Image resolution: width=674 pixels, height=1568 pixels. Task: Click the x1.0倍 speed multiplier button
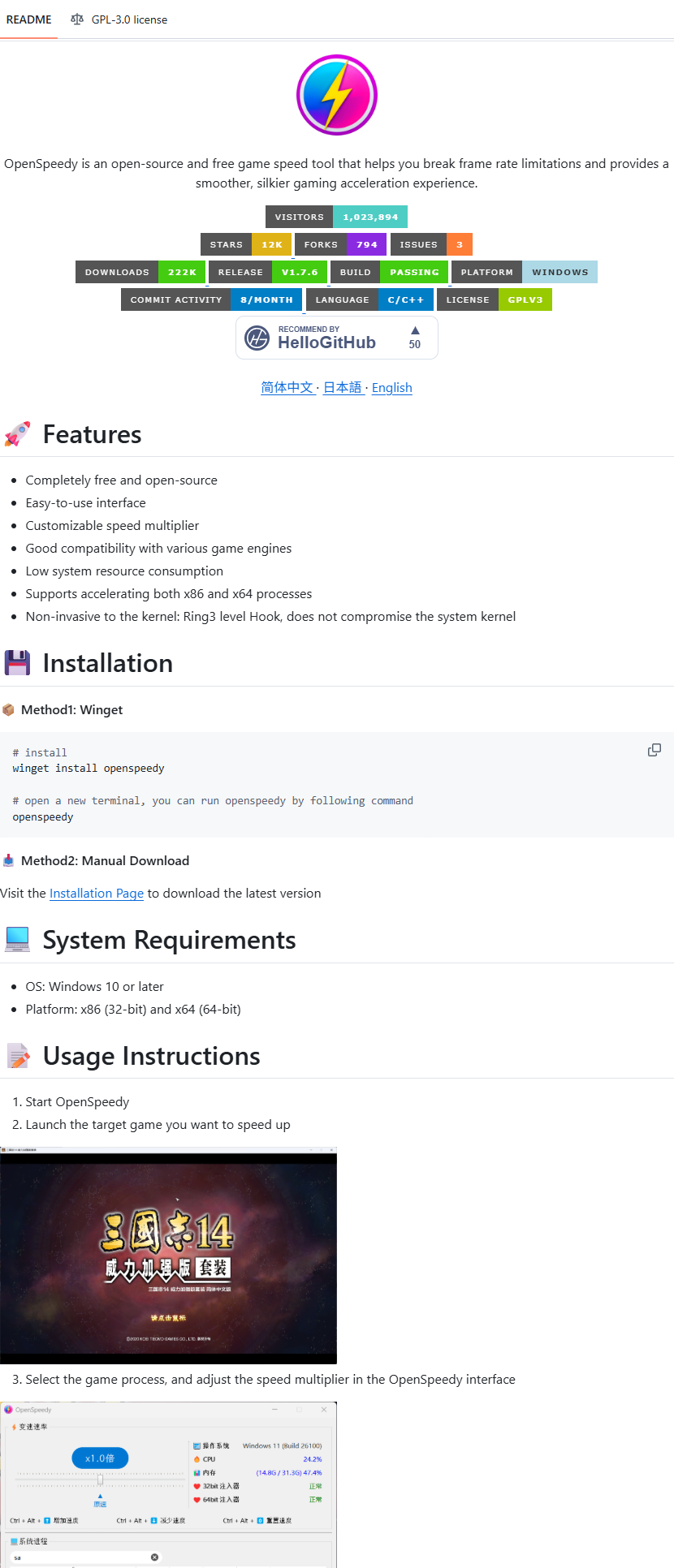click(100, 1458)
